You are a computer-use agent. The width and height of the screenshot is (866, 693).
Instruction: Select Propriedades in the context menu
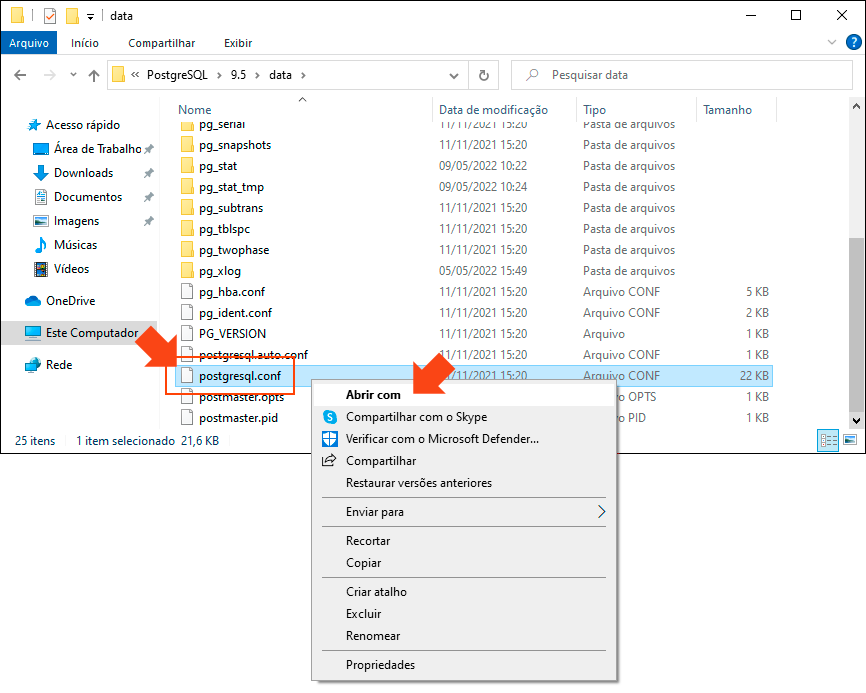(380, 665)
